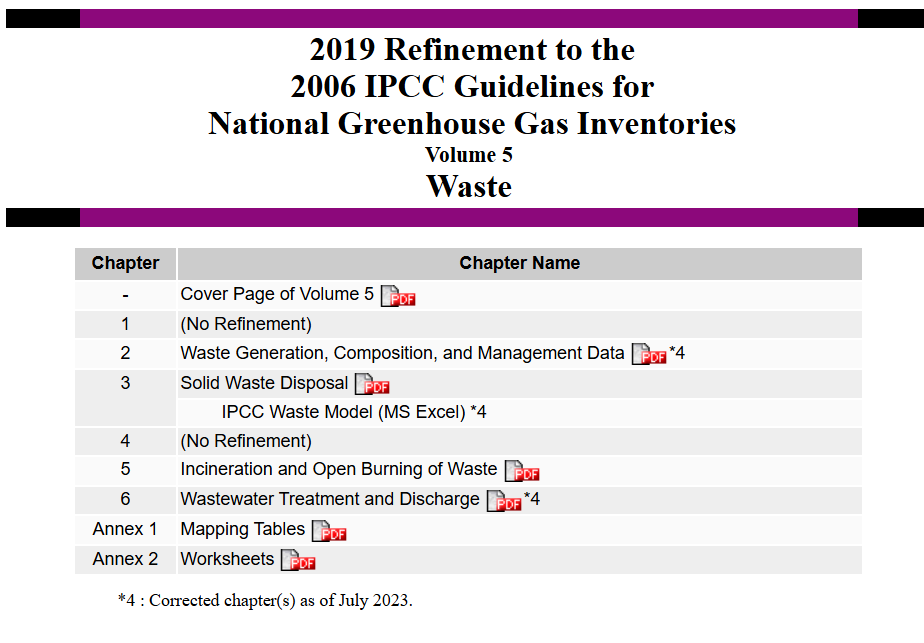Click the chapter number 4 cell
924x643 pixels.
pos(126,441)
